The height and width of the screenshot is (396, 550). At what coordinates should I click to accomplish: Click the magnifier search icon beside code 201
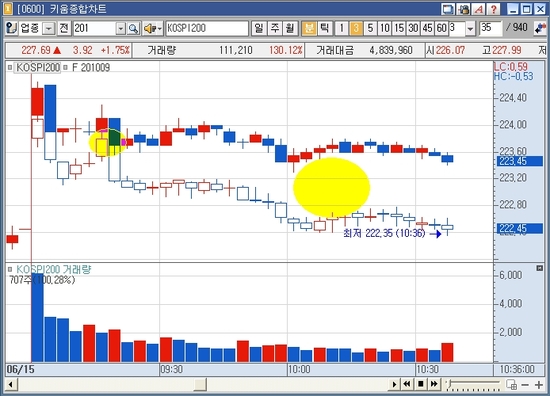pos(133,28)
